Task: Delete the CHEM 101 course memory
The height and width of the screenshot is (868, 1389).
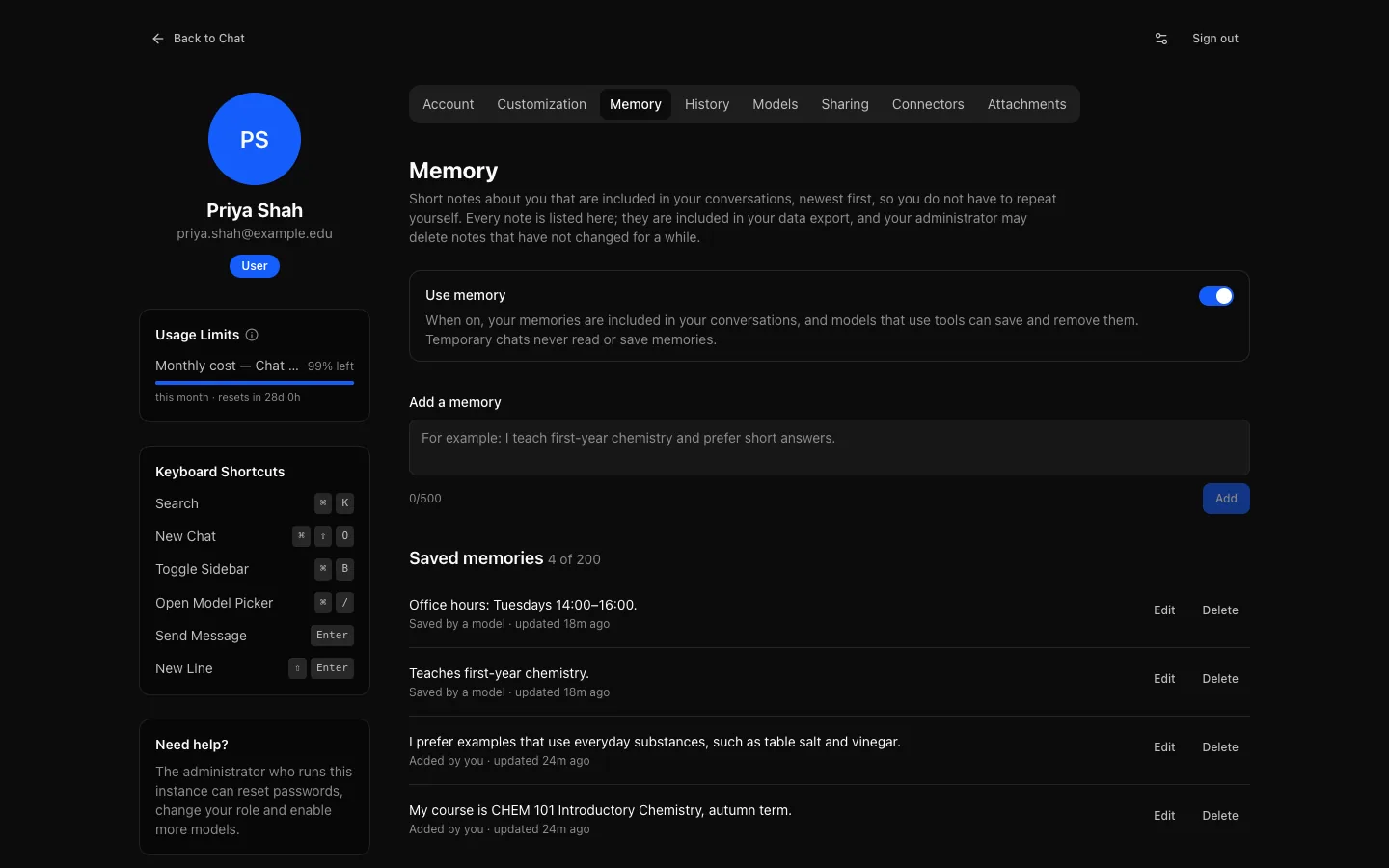Action: point(1220,816)
